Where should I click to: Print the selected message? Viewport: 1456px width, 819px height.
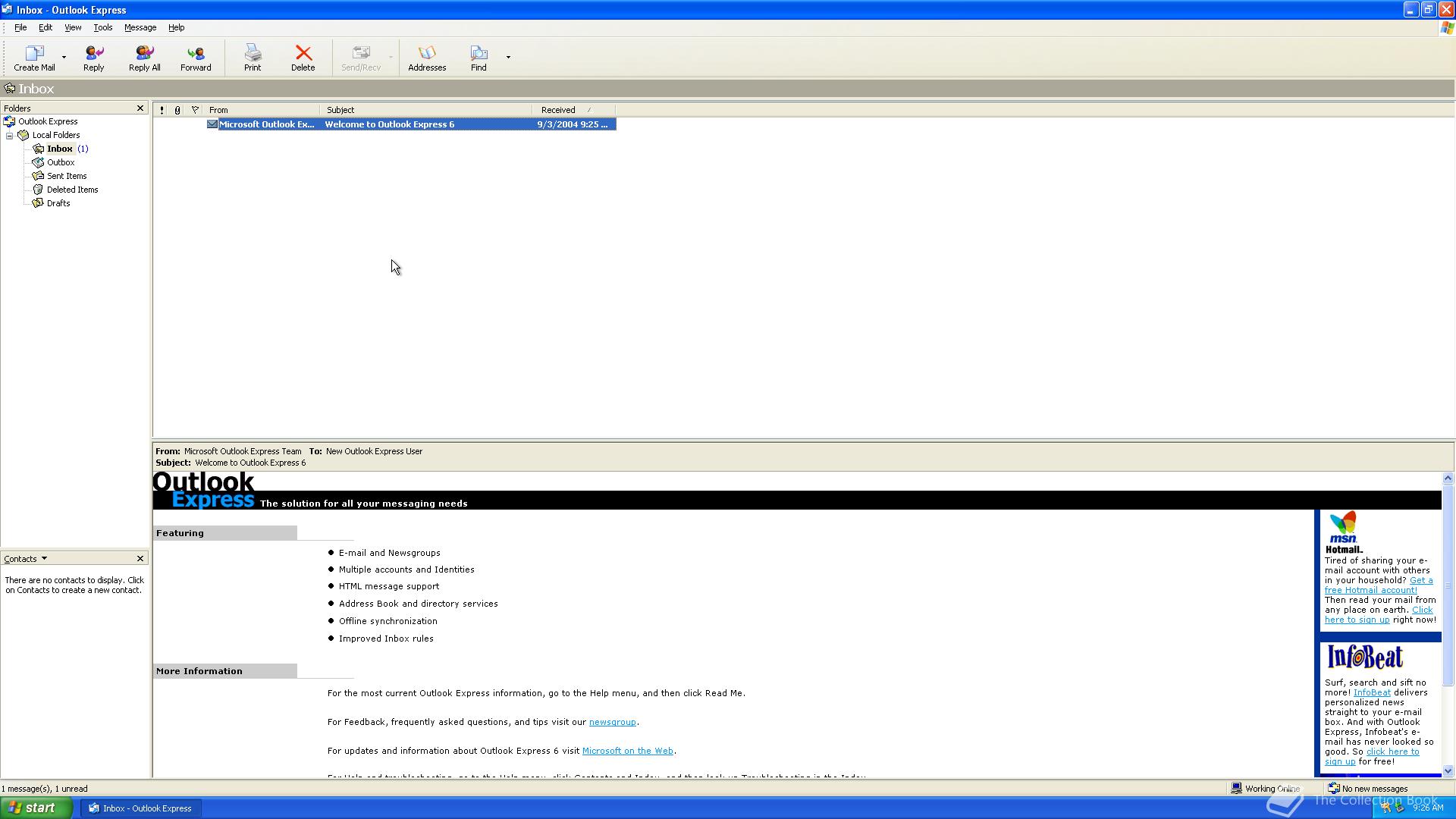pyautogui.click(x=253, y=58)
